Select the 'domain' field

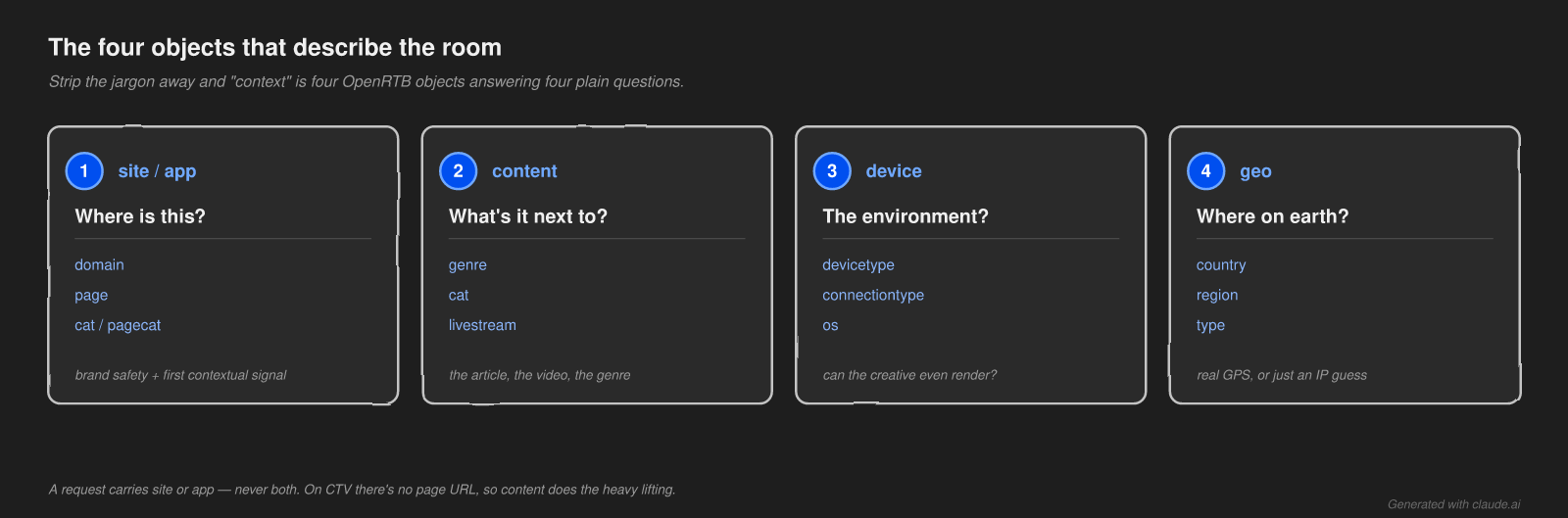tap(99, 265)
